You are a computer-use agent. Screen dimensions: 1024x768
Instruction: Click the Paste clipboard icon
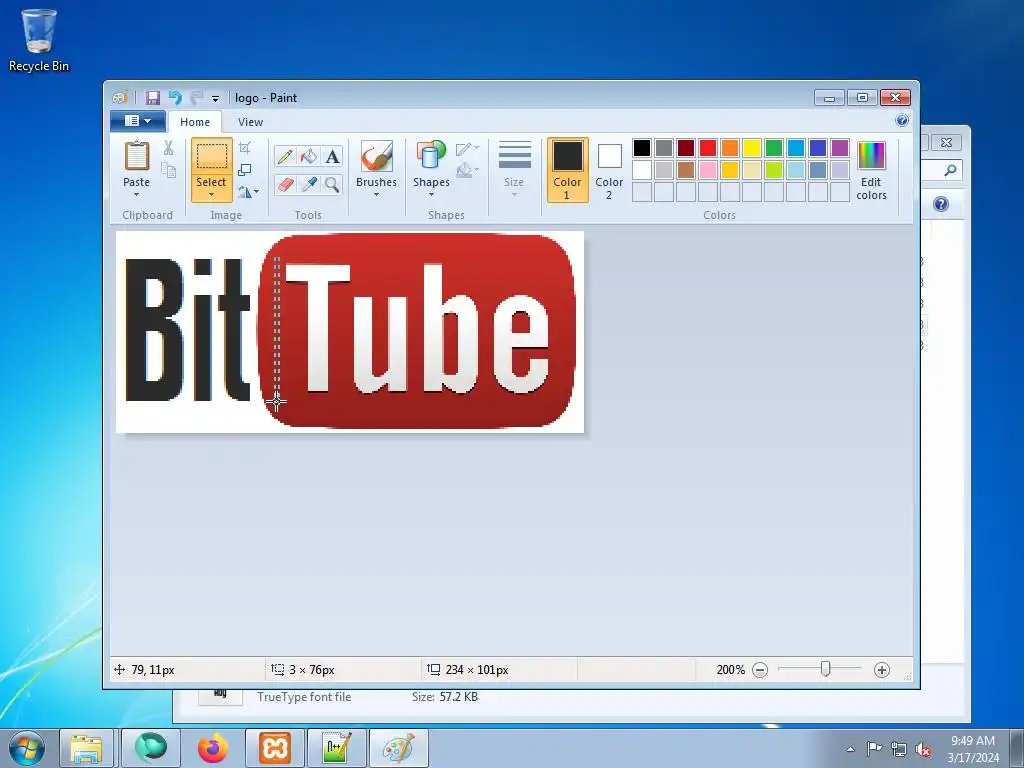[136, 157]
